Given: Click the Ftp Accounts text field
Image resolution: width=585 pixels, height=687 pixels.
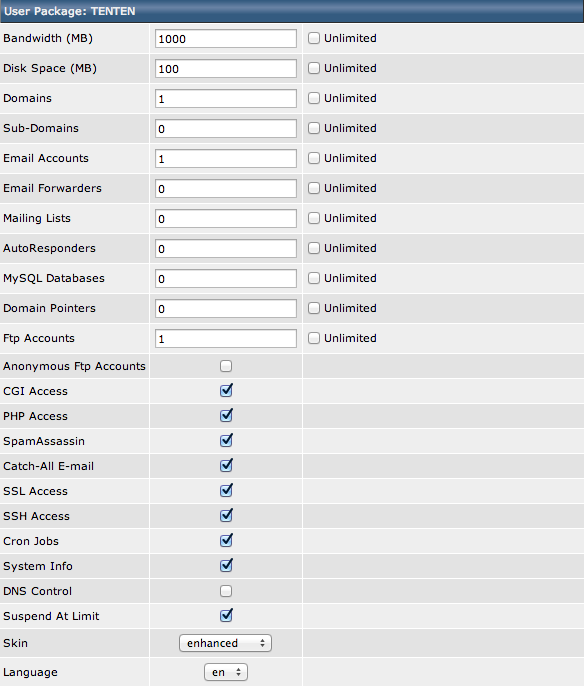Looking at the screenshot, I should pyautogui.click(x=226, y=339).
